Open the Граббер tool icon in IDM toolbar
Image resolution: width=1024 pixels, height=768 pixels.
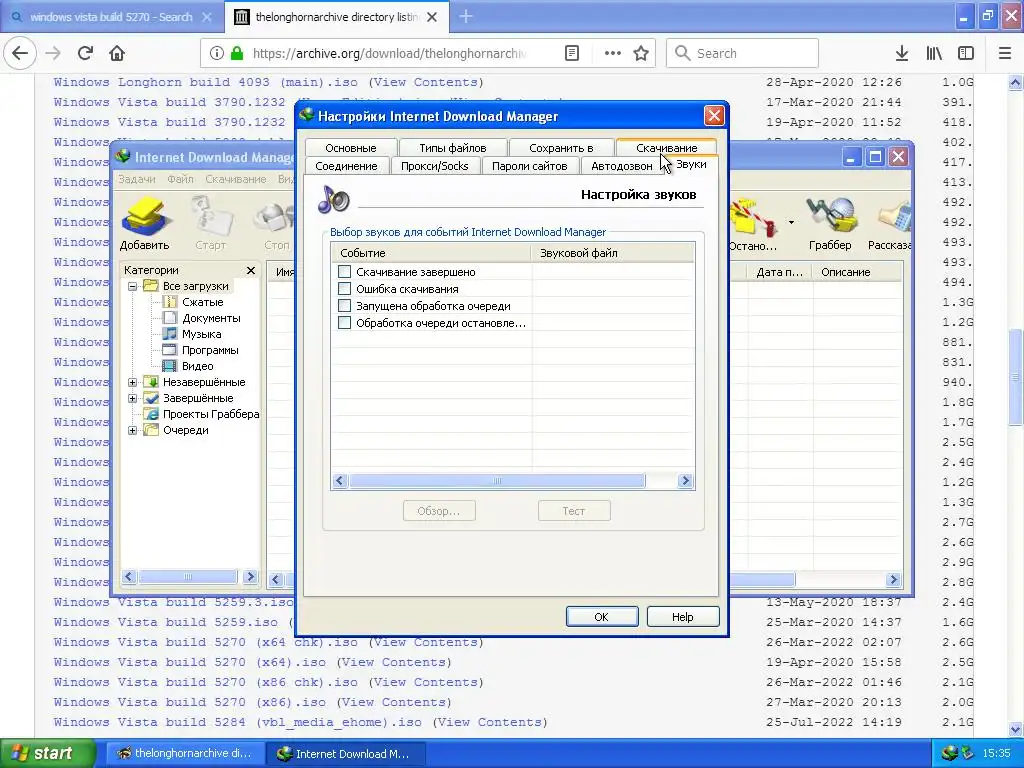pyautogui.click(x=830, y=224)
